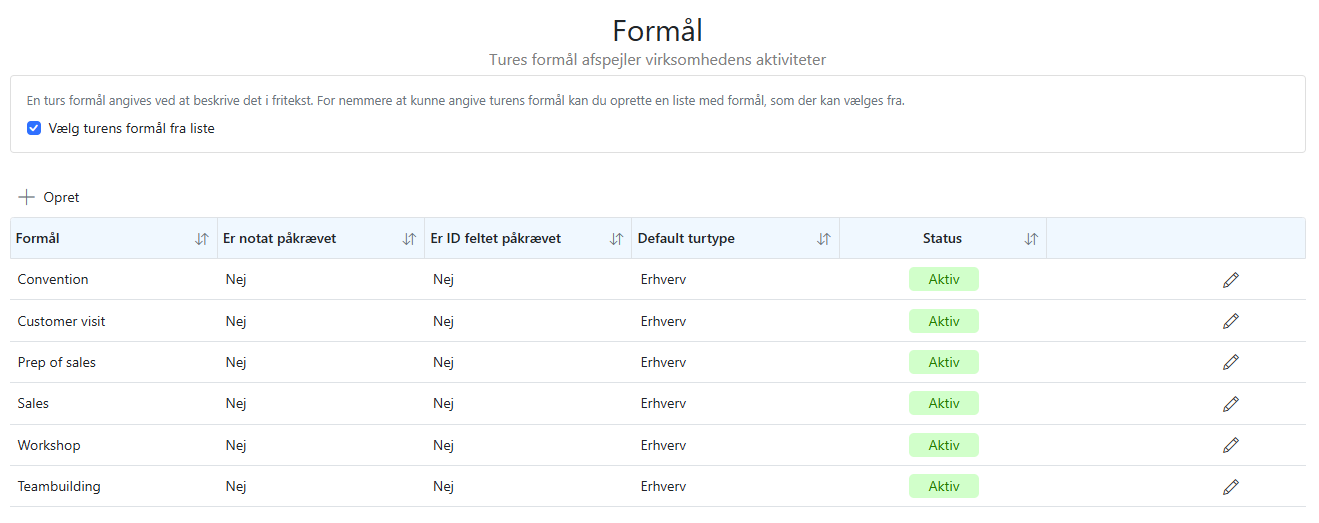This screenshot has width=1319, height=523.
Task: Toggle 'Vælg turens formål fra liste' checkbox
Action: point(34,128)
